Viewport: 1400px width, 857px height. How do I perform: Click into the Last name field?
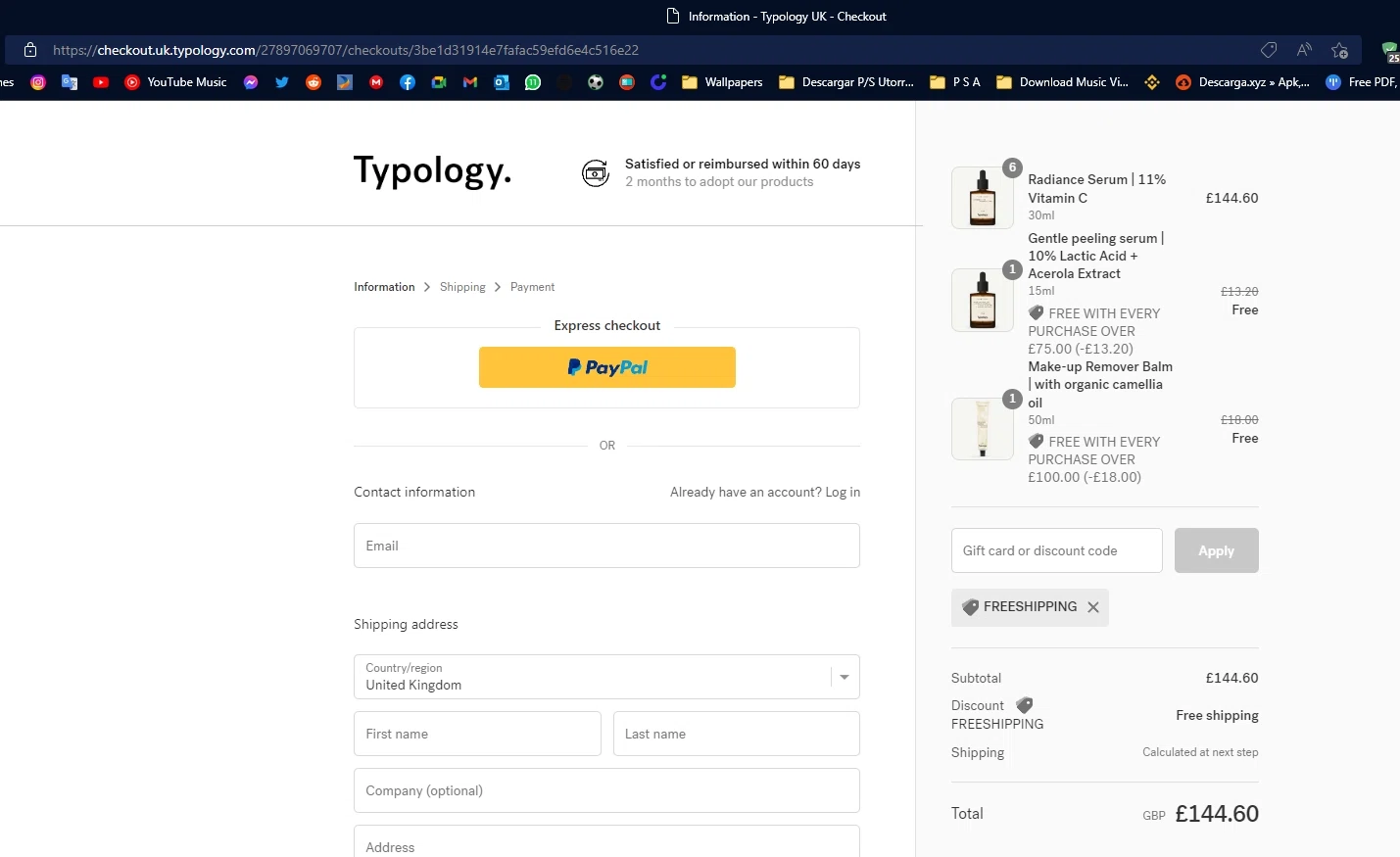pyautogui.click(x=737, y=734)
